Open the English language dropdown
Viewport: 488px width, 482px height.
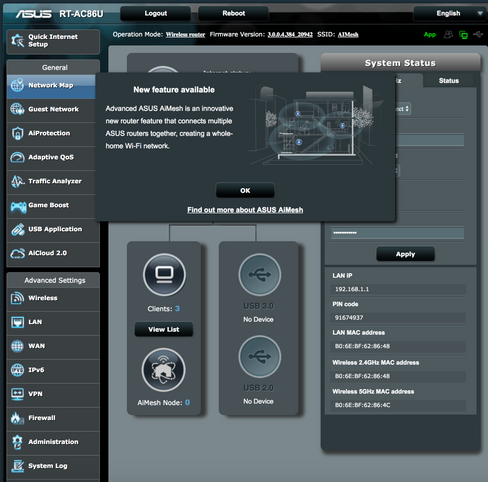coord(449,13)
